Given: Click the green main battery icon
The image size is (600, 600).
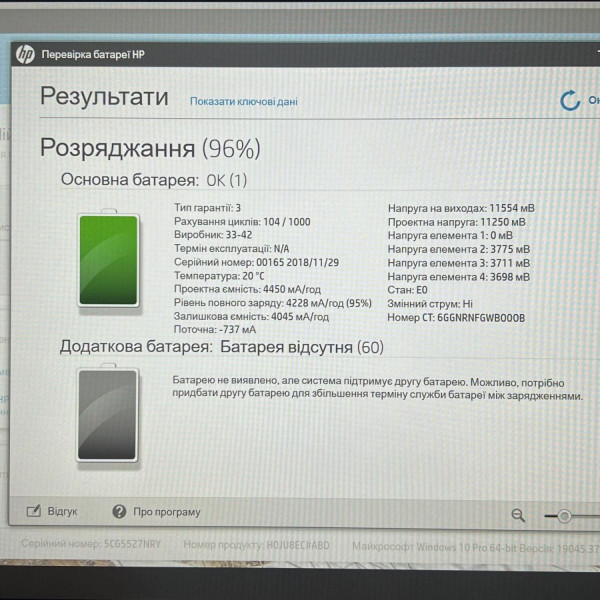Looking at the screenshot, I should (x=109, y=259).
